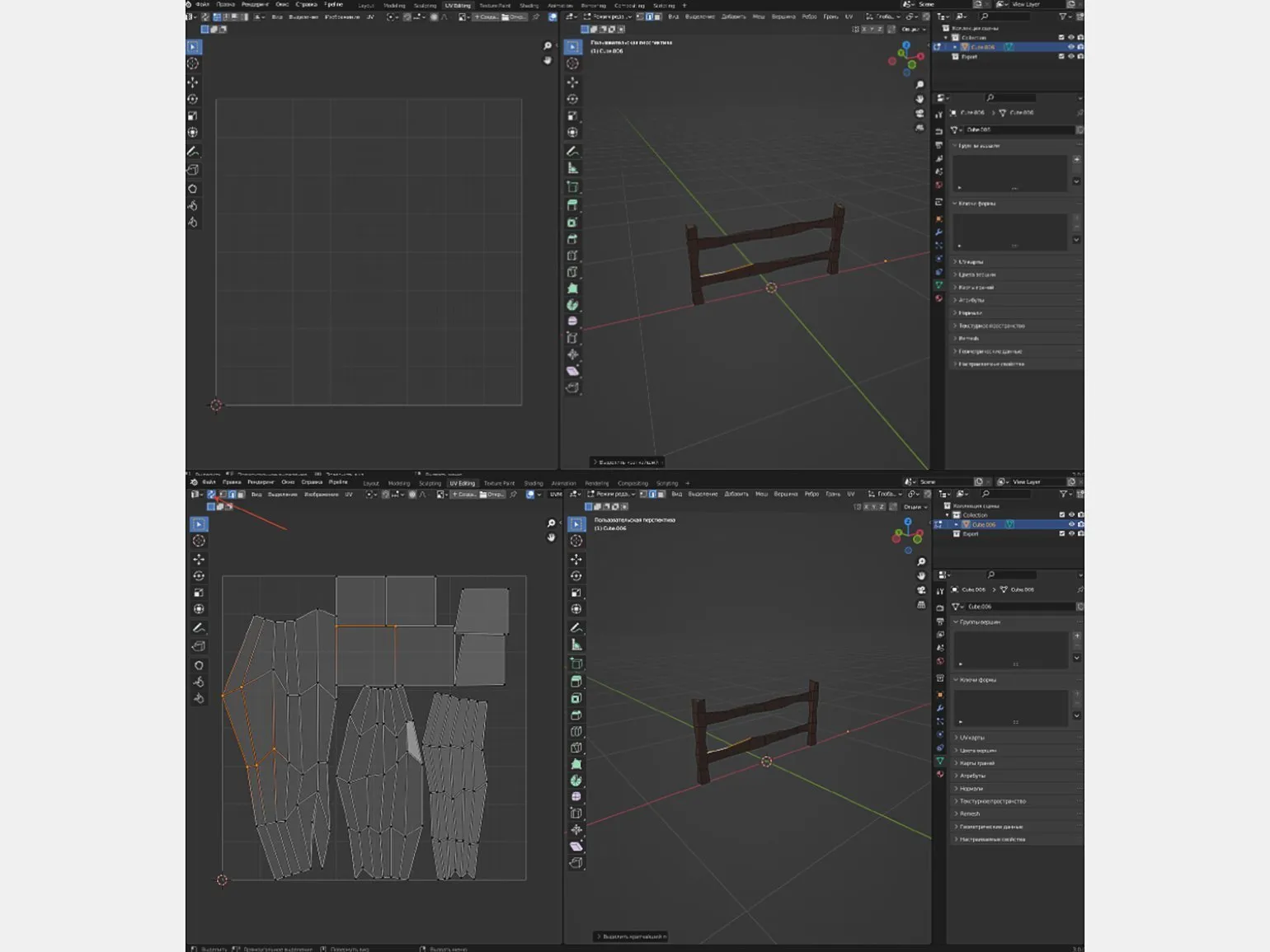This screenshot has width=1270, height=952.
Task: Enable face select mode in lower 3D viewport header
Action: pos(661,495)
